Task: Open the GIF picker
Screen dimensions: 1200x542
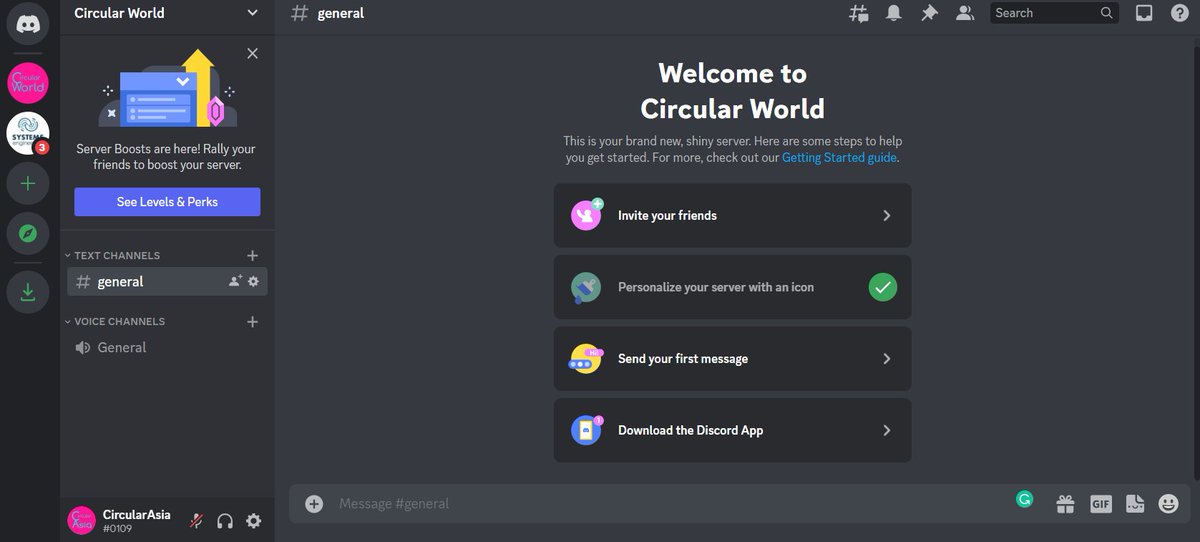Action: click(x=1100, y=504)
